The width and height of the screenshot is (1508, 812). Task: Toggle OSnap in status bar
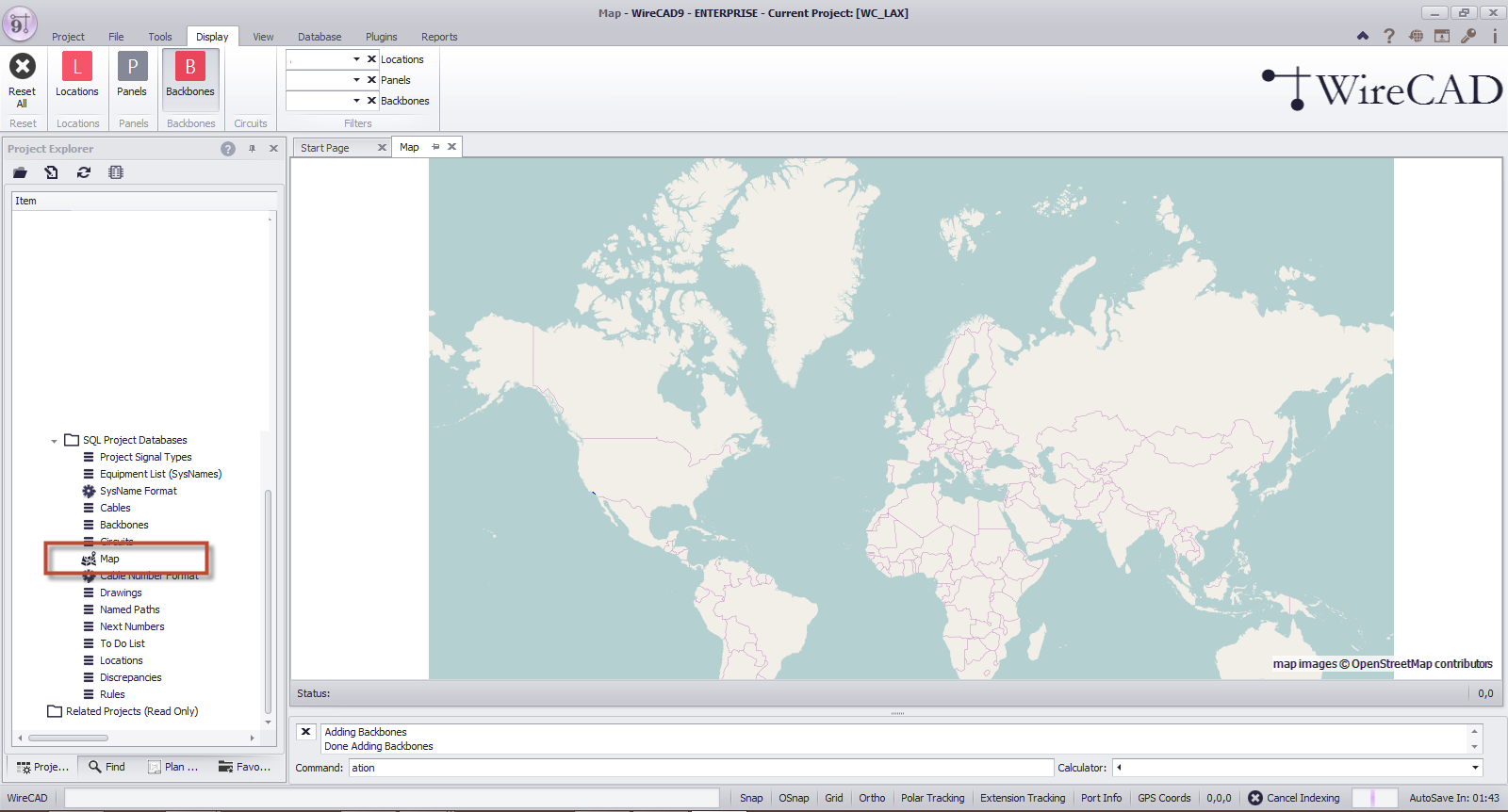coord(794,798)
